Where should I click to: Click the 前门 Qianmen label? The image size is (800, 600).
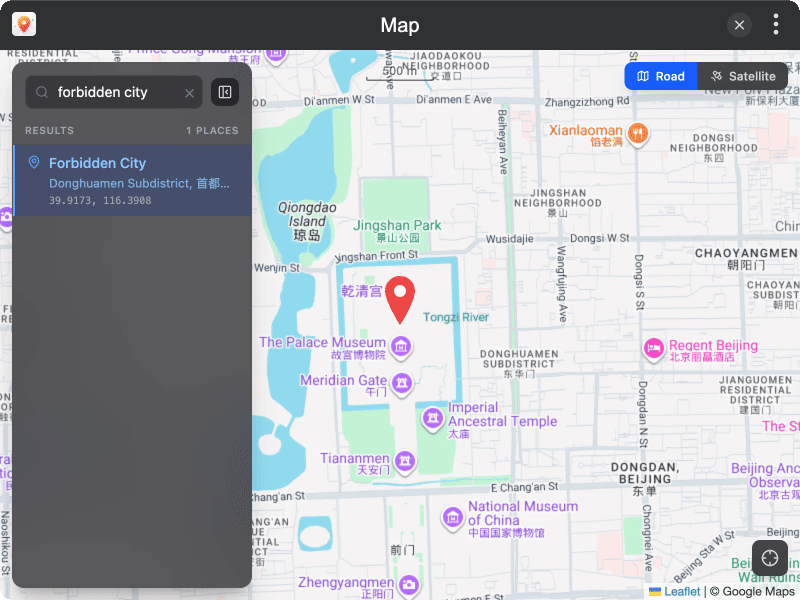coord(403,550)
